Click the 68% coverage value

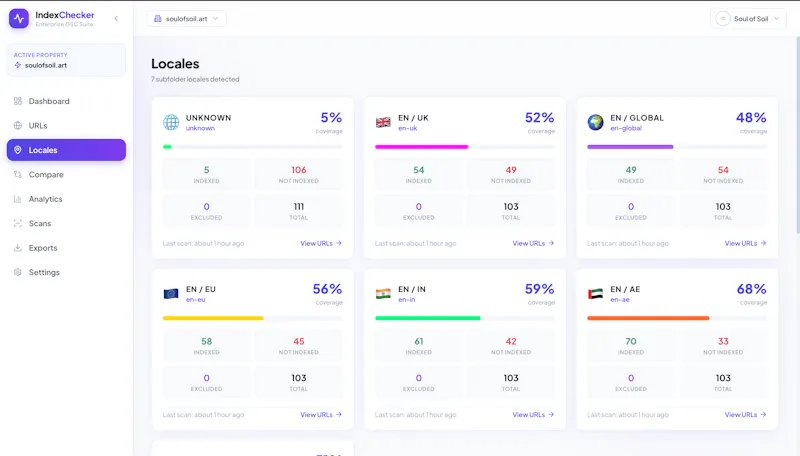[x=752, y=289]
